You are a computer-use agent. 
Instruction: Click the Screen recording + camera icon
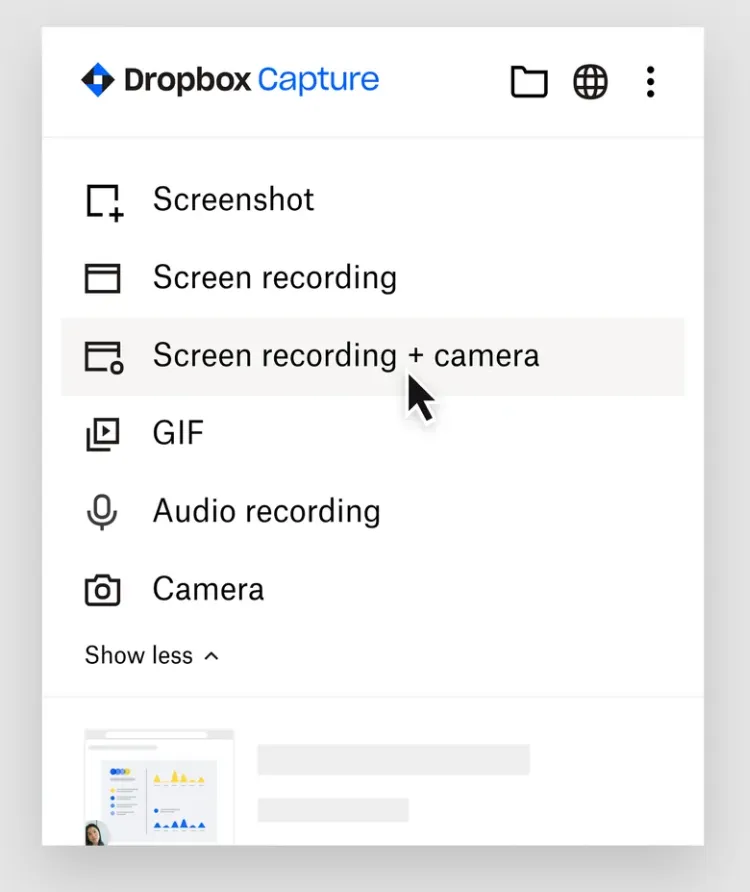(104, 357)
